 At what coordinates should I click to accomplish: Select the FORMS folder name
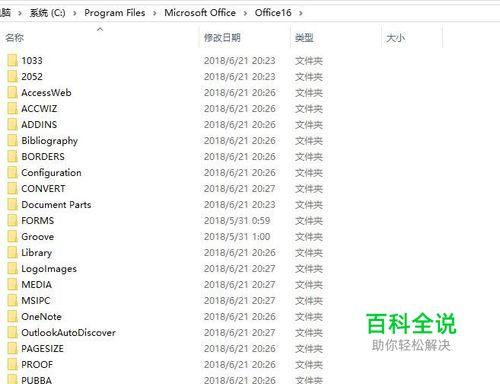tap(38, 221)
